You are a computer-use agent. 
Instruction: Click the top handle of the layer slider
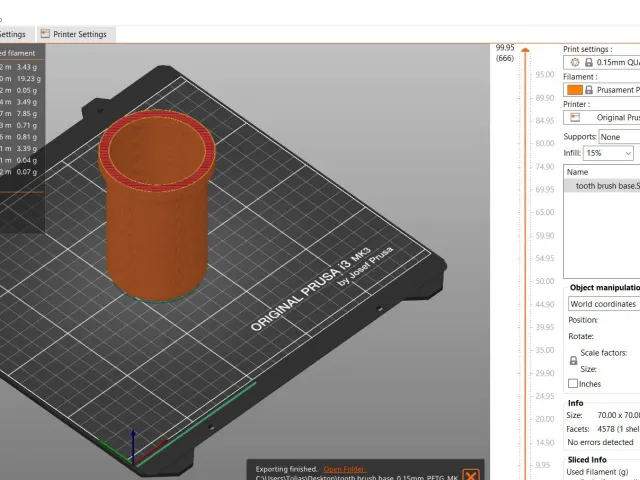[525, 50]
